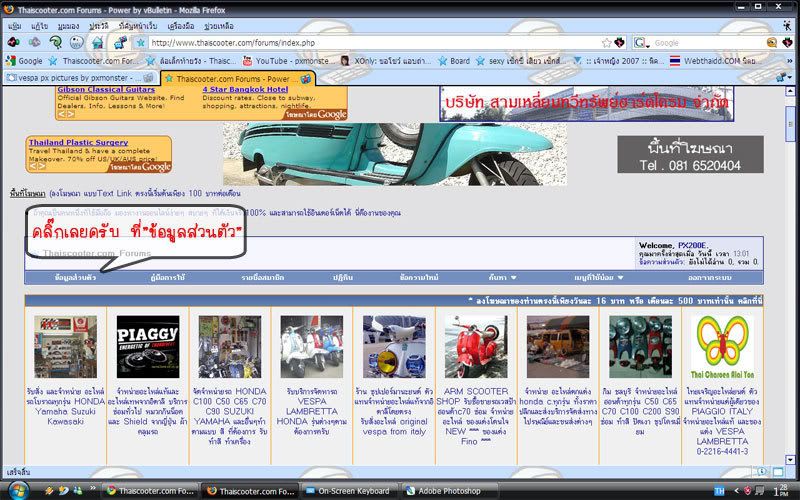Click the Thai Charoen Alai Yon butterfly logo

(x=722, y=346)
